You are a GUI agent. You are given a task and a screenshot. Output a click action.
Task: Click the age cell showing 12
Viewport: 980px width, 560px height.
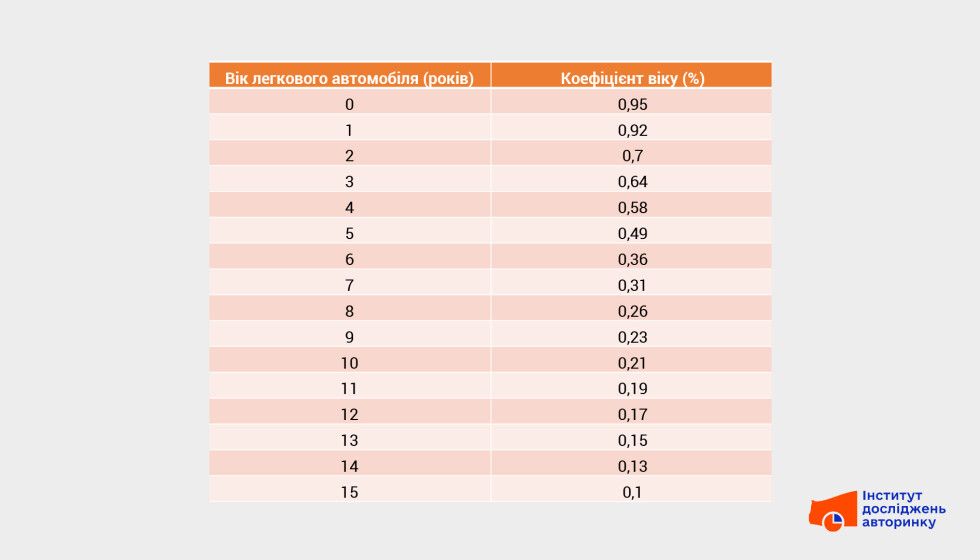[x=349, y=415]
